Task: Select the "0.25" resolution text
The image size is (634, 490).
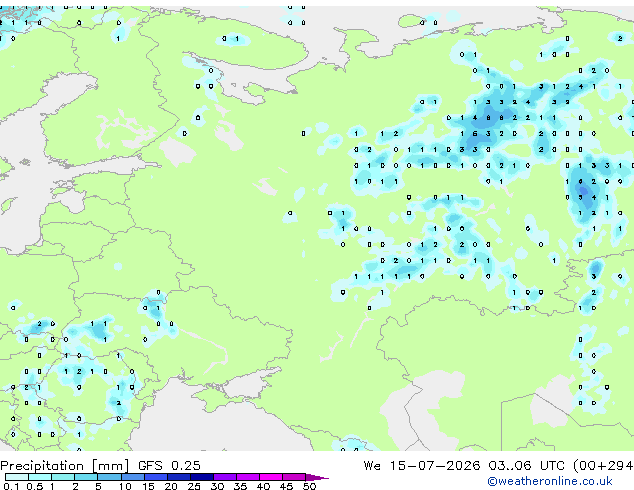Action: click(x=186, y=466)
